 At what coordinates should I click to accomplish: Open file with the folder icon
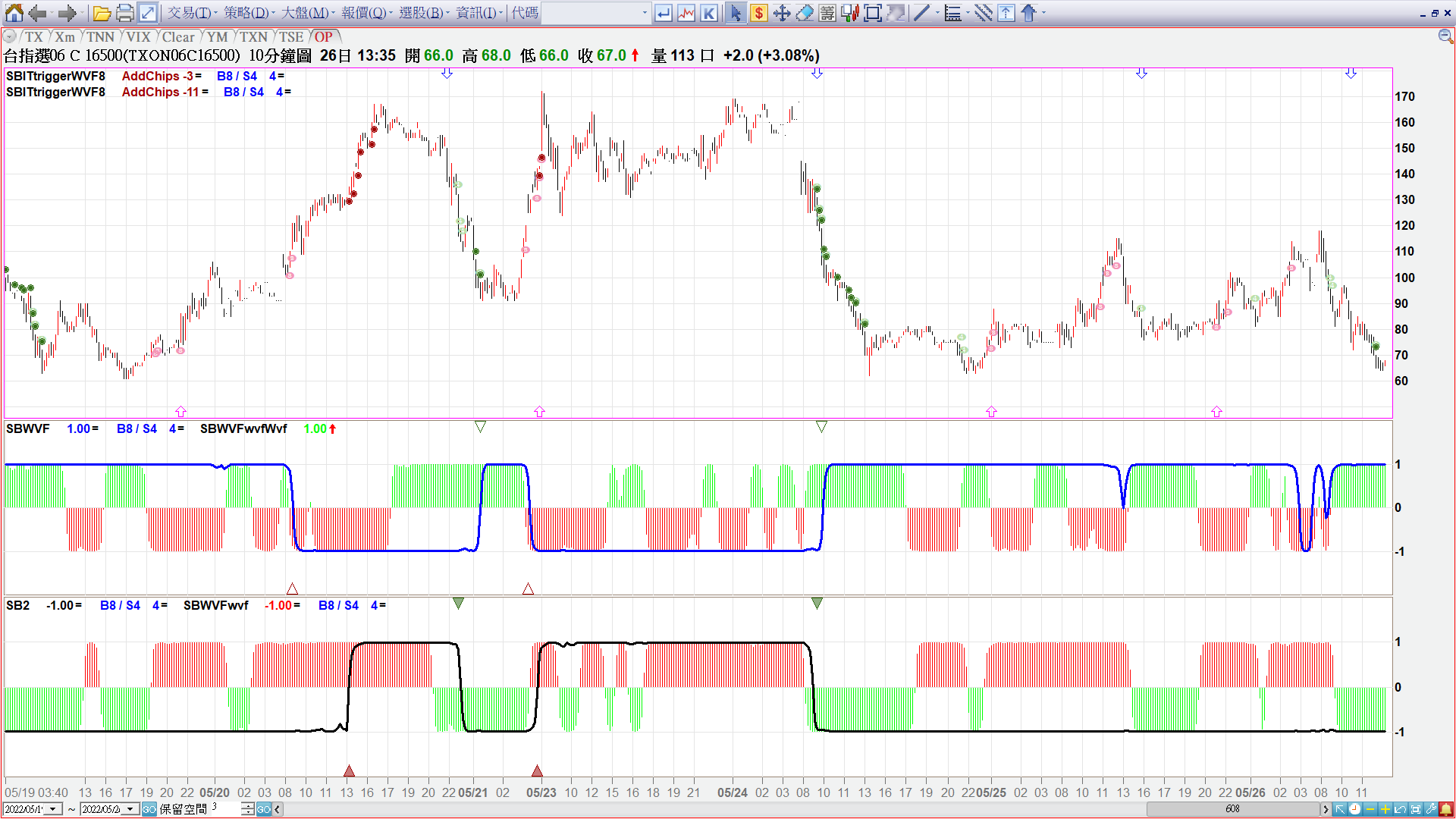pyautogui.click(x=102, y=13)
